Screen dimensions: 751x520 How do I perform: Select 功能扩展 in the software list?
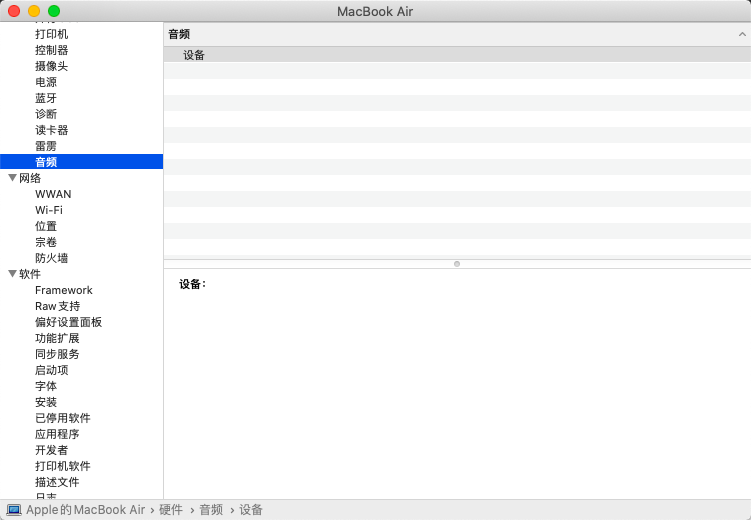pyautogui.click(x=57, y=338)
